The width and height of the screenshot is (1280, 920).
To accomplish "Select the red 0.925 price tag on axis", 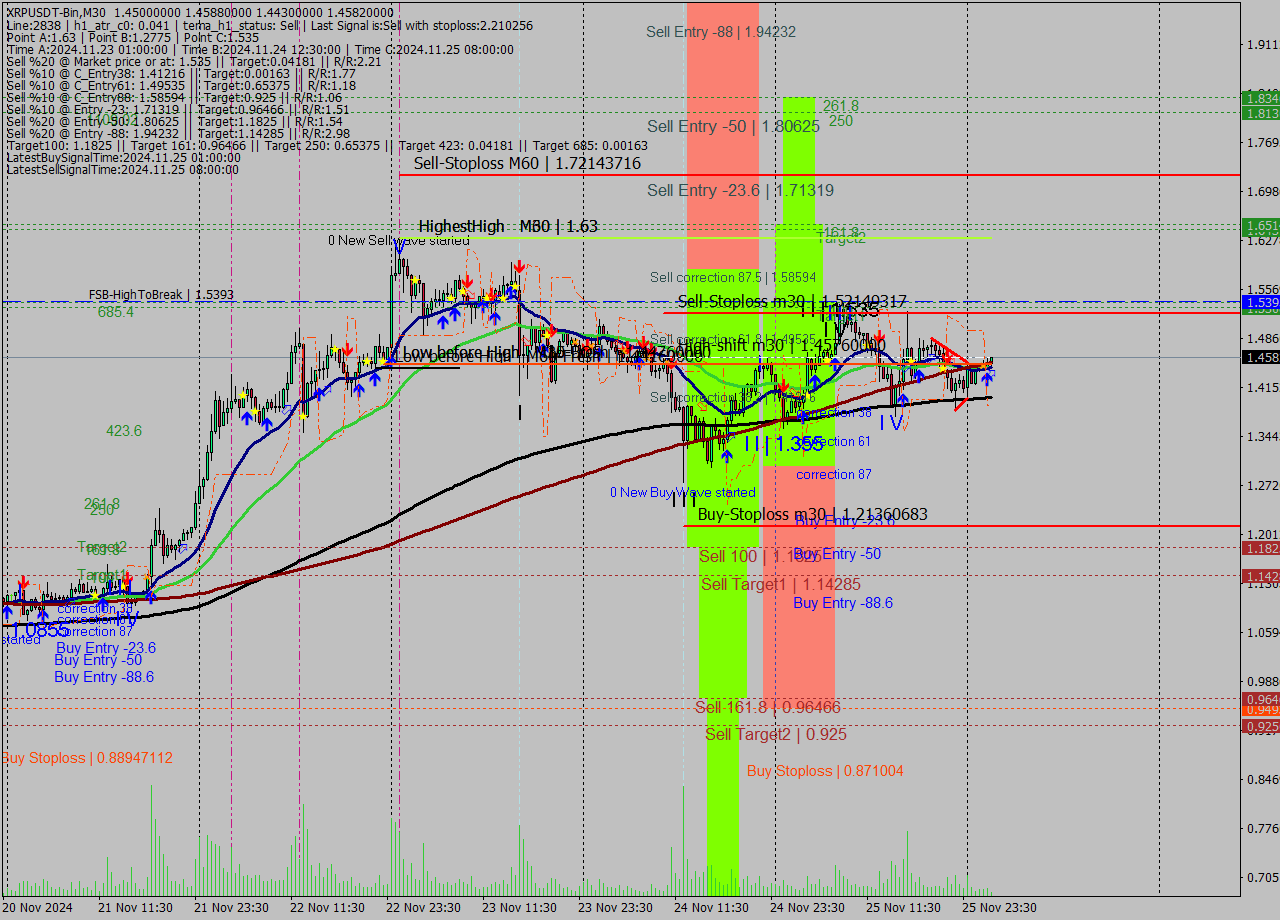I will coord(1261,726).
